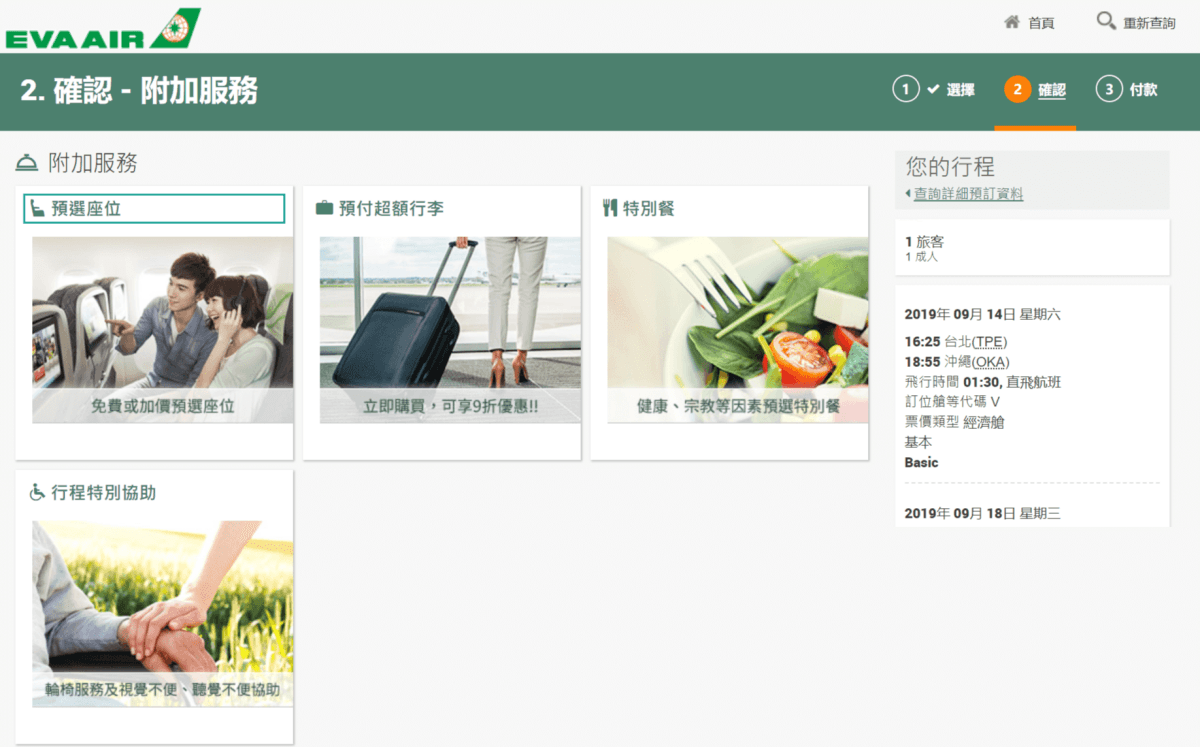Click the suitcase icon beside 預付超額行李

pos(324,208)
